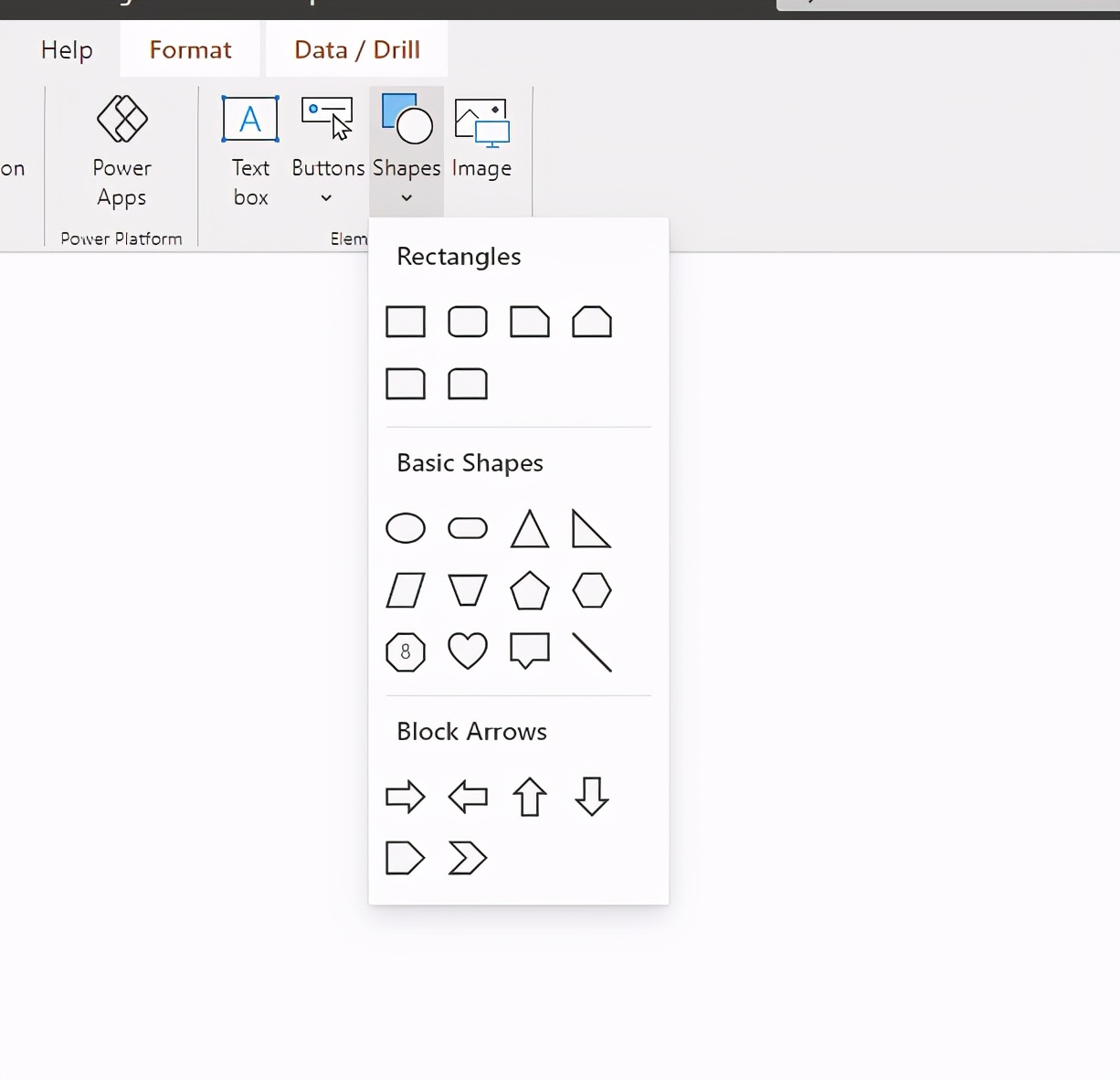Select the chevron arrow shape
The image size is (1120, 1080).
(x=467, y=858)
